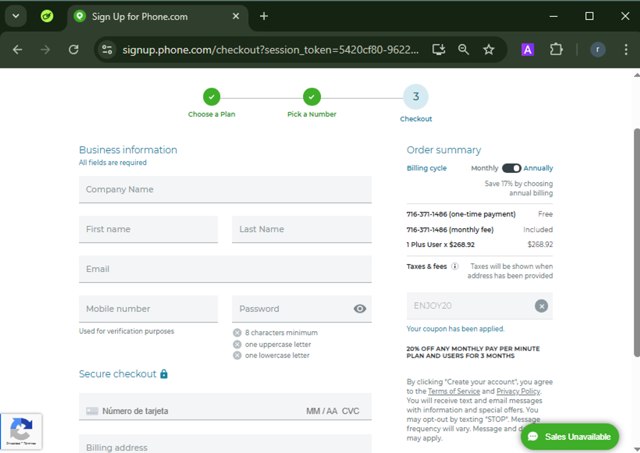Click the Pick a Number step label
Image resolution: width=640 pixels, height=453 pixels.
click(x=312, y=114)
